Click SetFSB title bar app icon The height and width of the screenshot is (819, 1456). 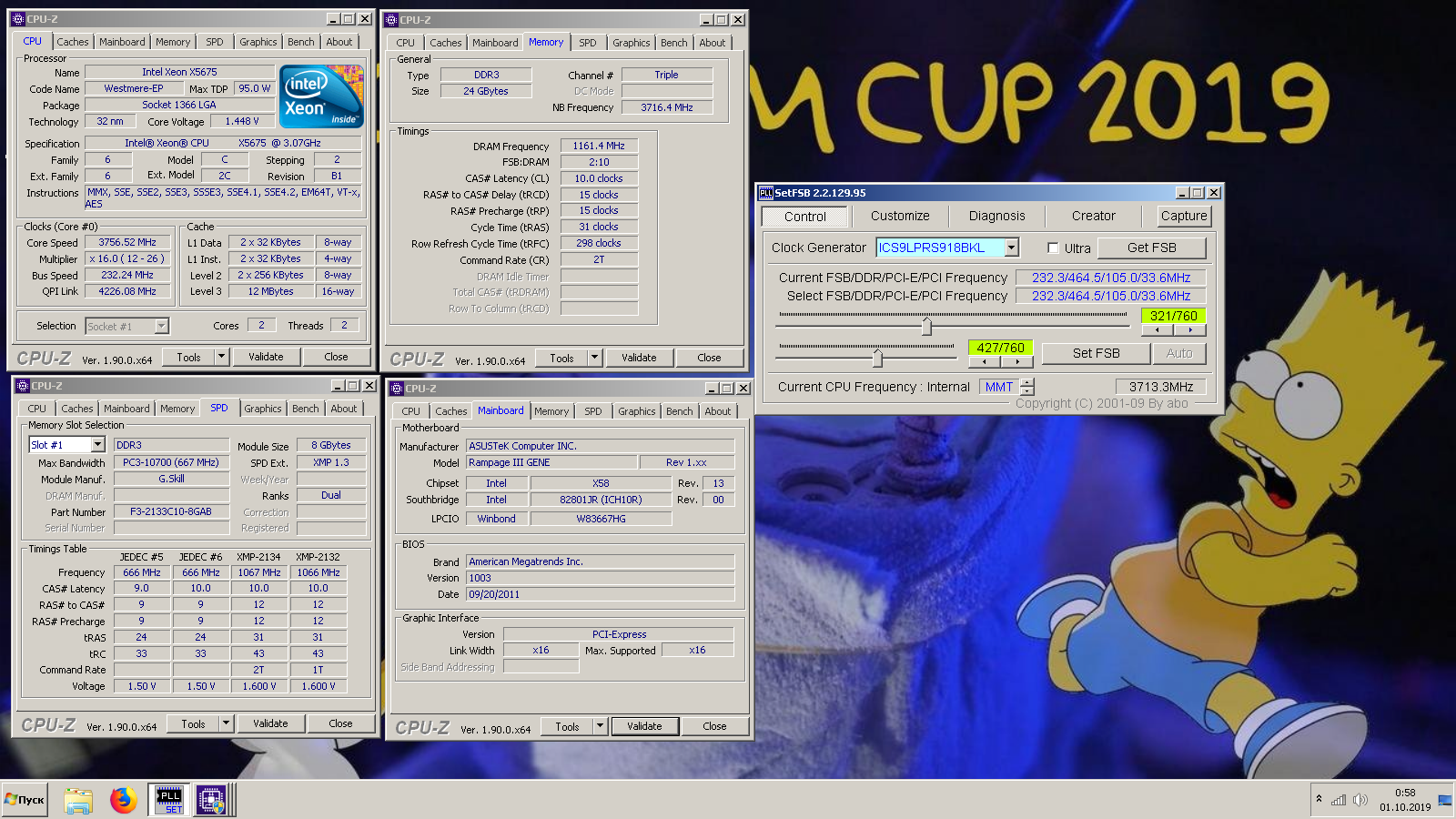click(x=765, y=193)
